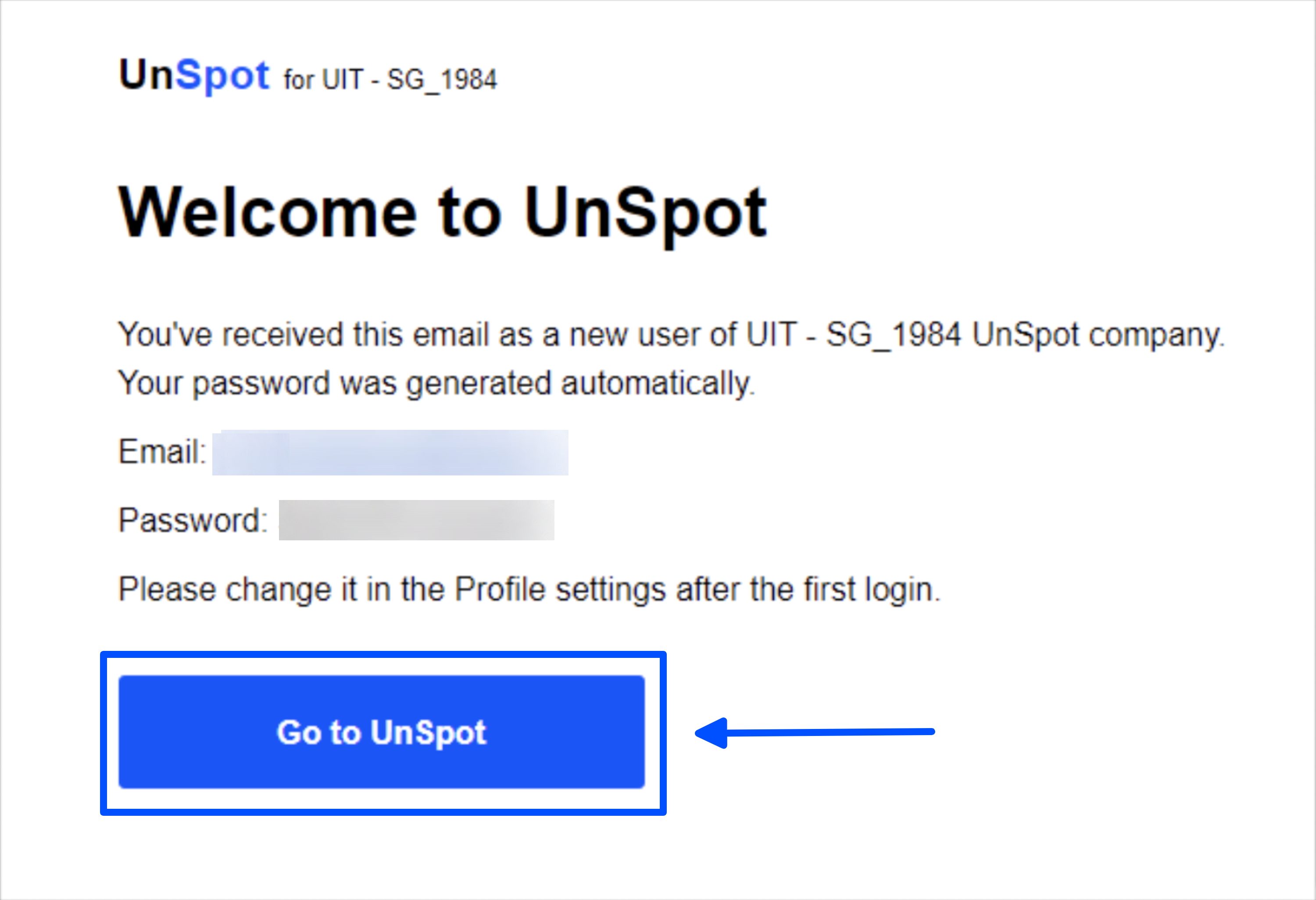Click the 'Password:' label
The image size is (1316, 900).
tap(193, 520)
